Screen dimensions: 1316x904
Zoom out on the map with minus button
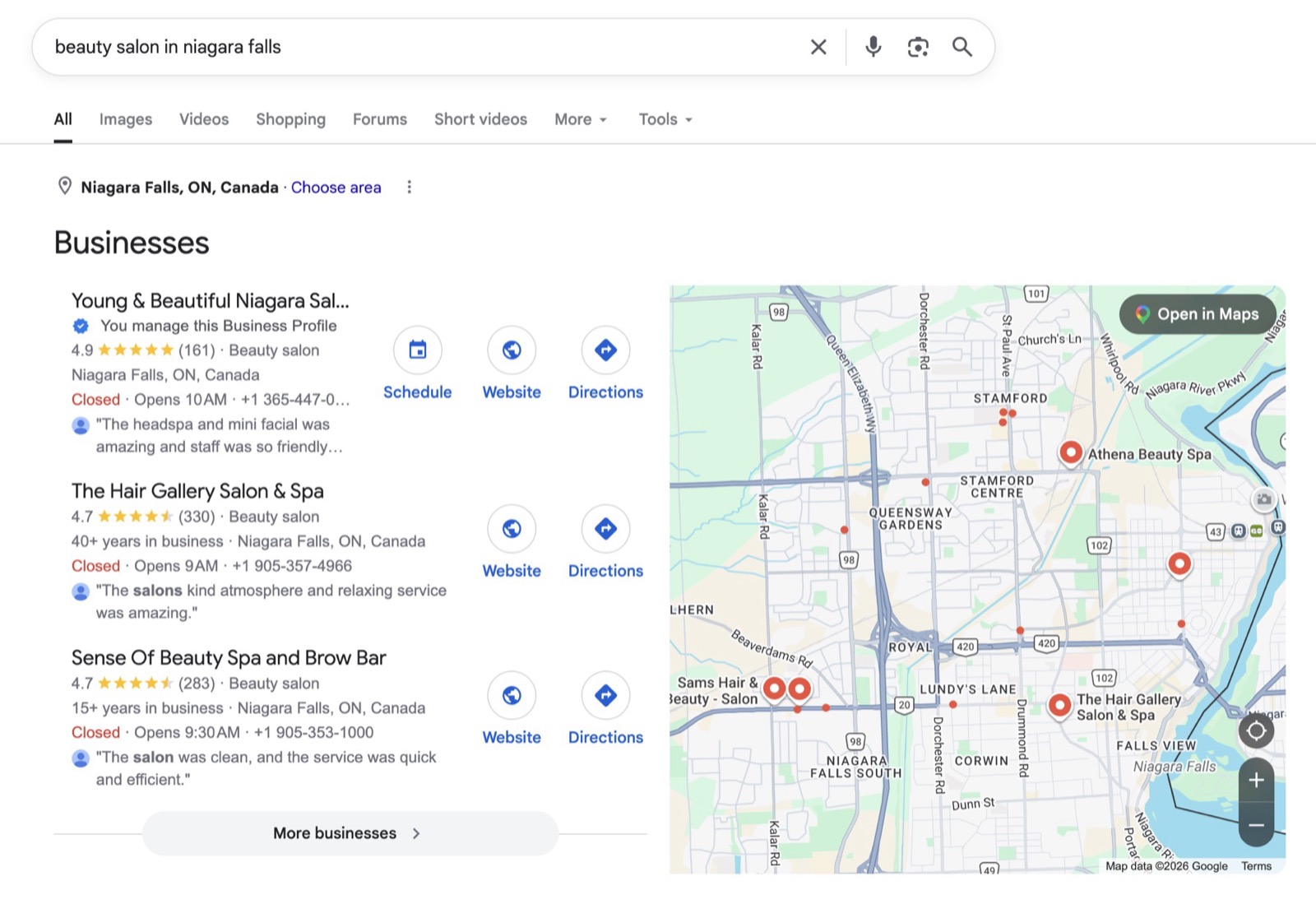click(x=1256, y=825)
